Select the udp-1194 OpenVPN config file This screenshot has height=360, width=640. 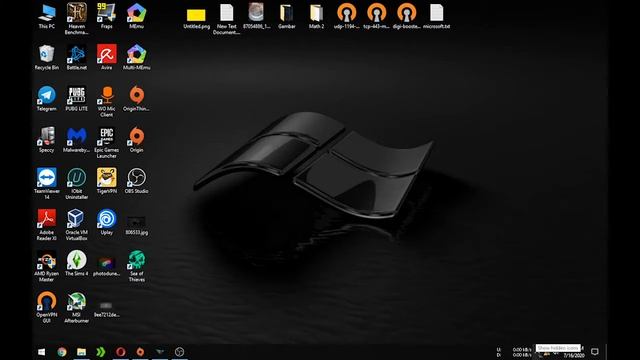[347, 16]
